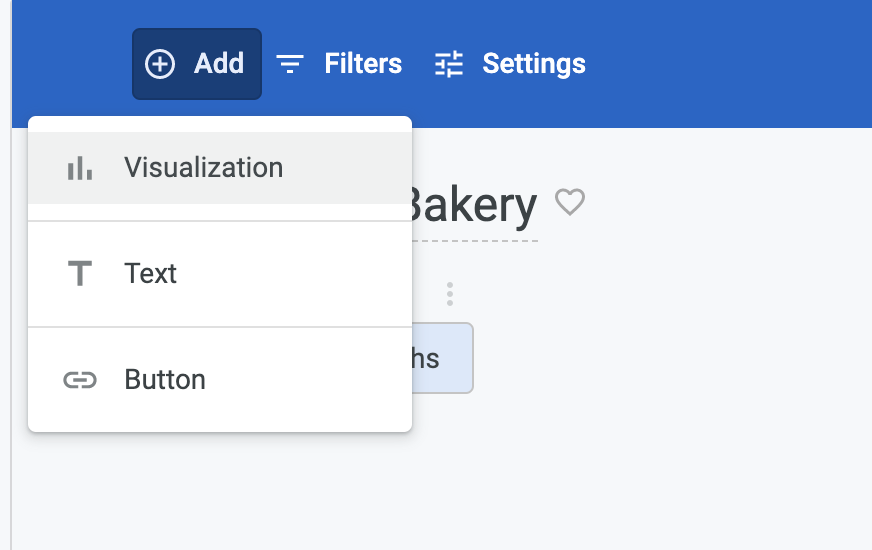Image resolution: width=872 pixels, height=550 pixels.
Task: Open dashboard Settings from the header
Action: [533, 64]
